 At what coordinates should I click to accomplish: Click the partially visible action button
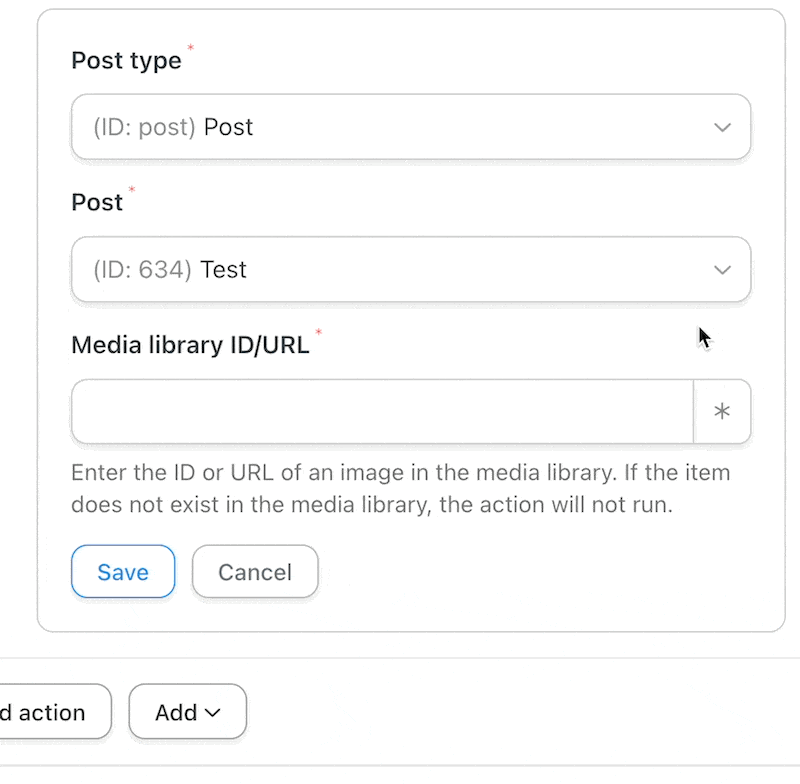(55, 712)
